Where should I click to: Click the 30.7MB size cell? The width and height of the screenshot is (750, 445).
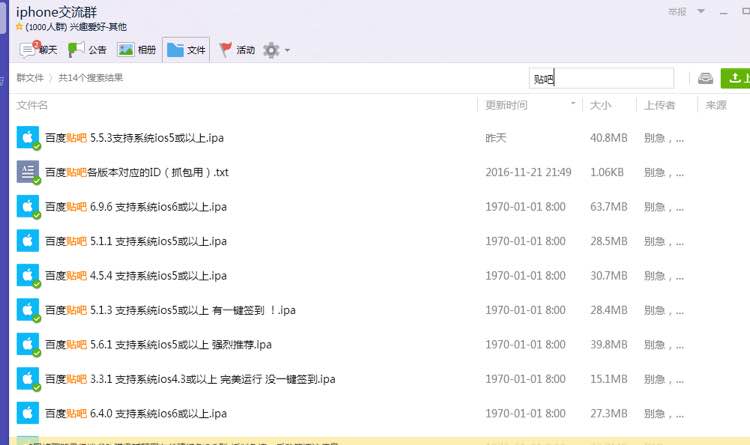tap(608, 276)
